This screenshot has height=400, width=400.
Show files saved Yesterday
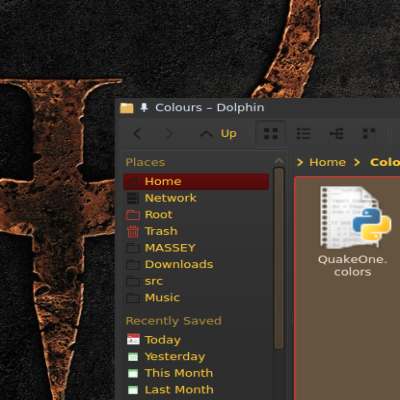(196, 356)
